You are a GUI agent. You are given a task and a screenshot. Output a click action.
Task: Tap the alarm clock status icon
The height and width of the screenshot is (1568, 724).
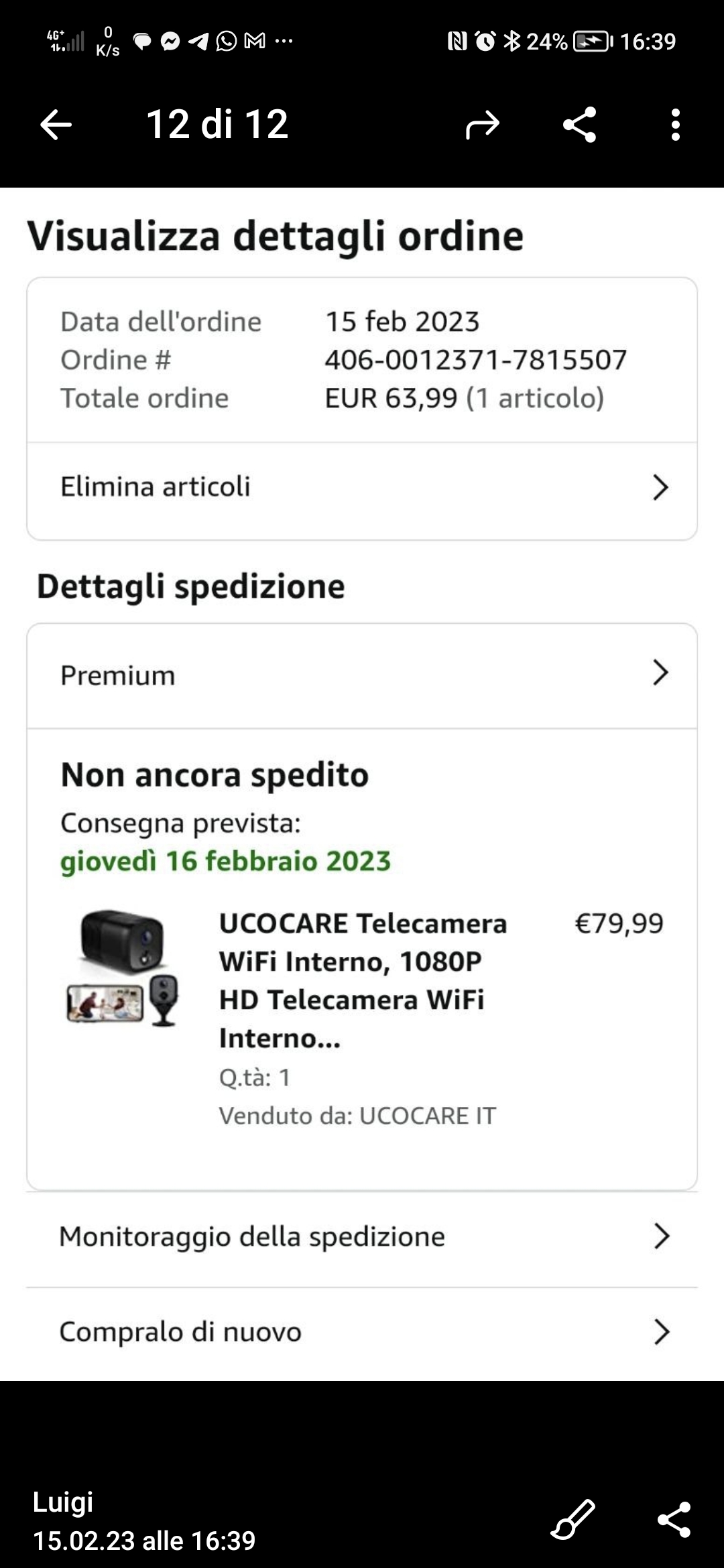click(x=485, y=41)
